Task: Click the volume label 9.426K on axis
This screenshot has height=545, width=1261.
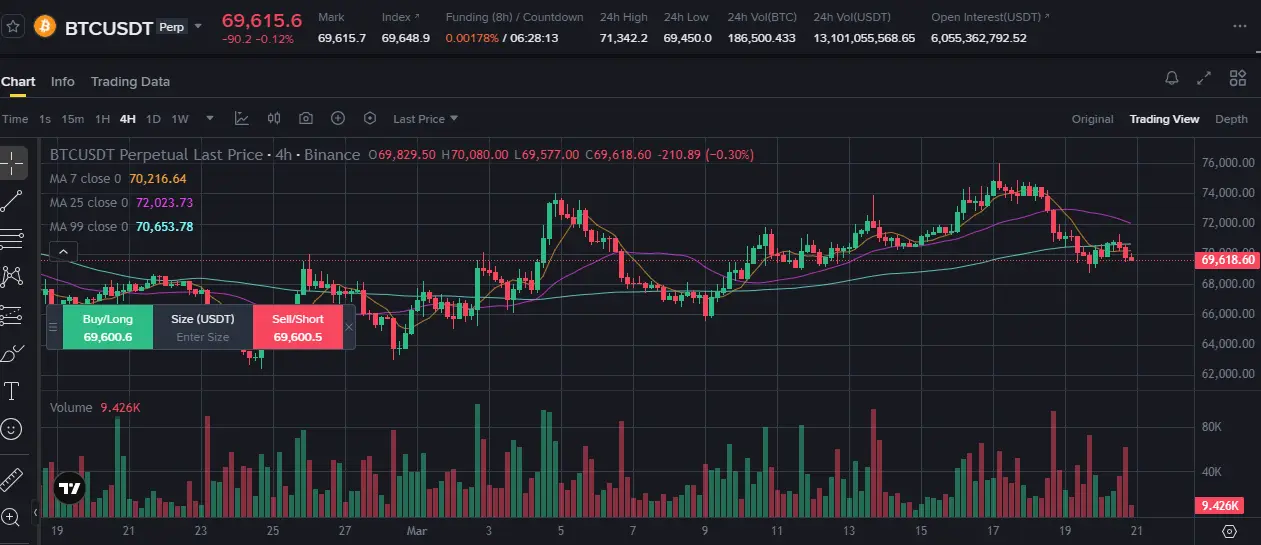Action: pos(1220,505)
